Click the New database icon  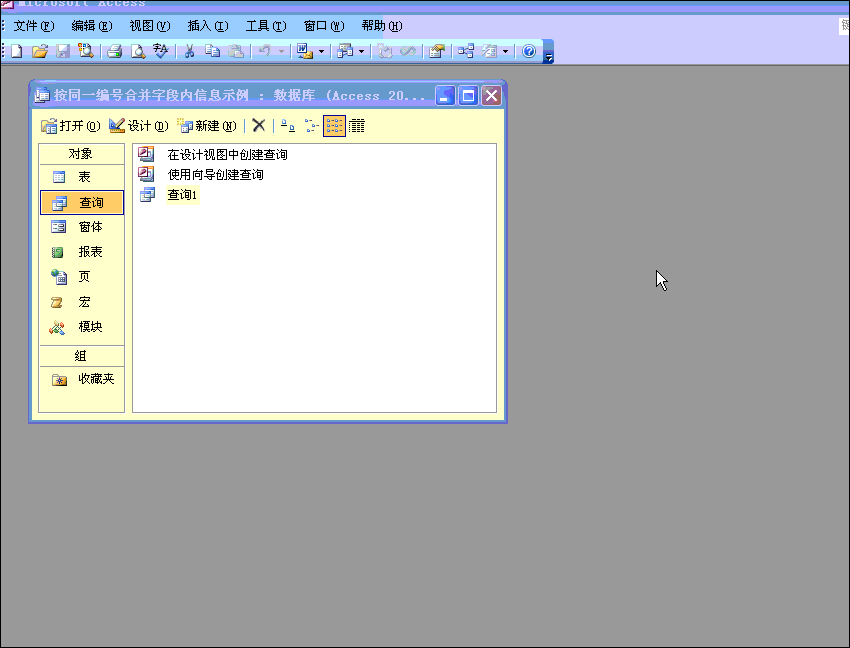tap(16, 52)
